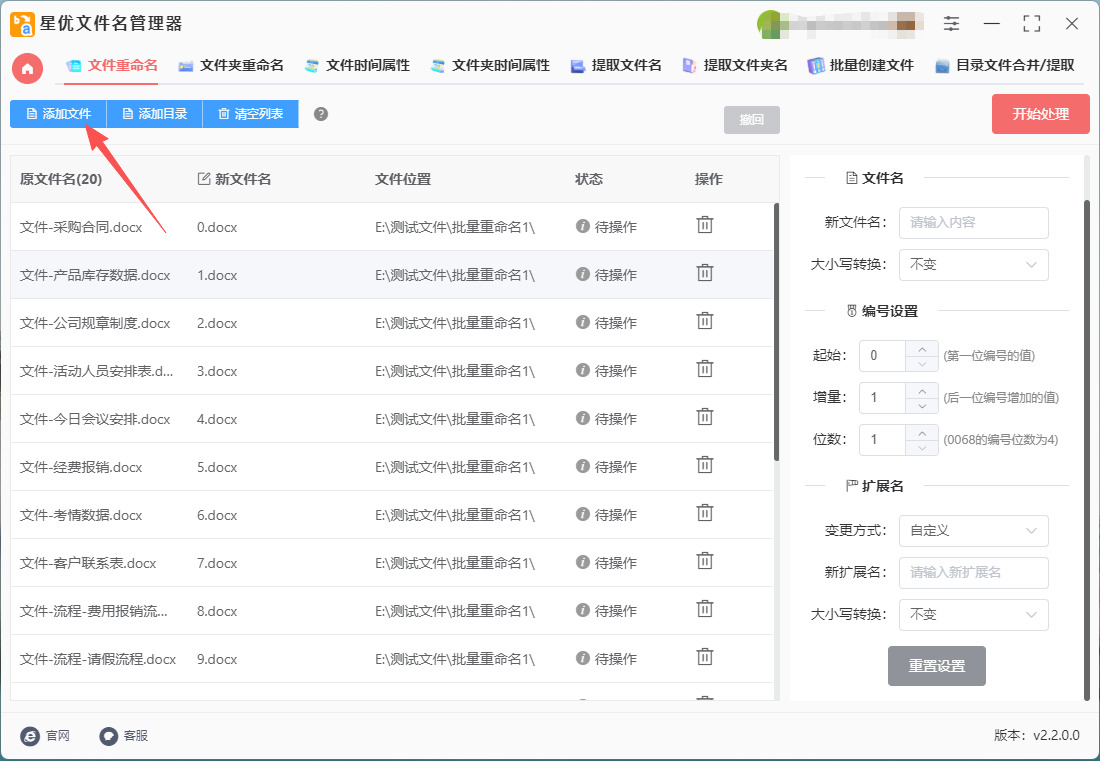The height and width of the screenshot is (761, 1100).
Task: Expand the 扩展名 大小写转换 dropdown
Action: tap(973, 615)
